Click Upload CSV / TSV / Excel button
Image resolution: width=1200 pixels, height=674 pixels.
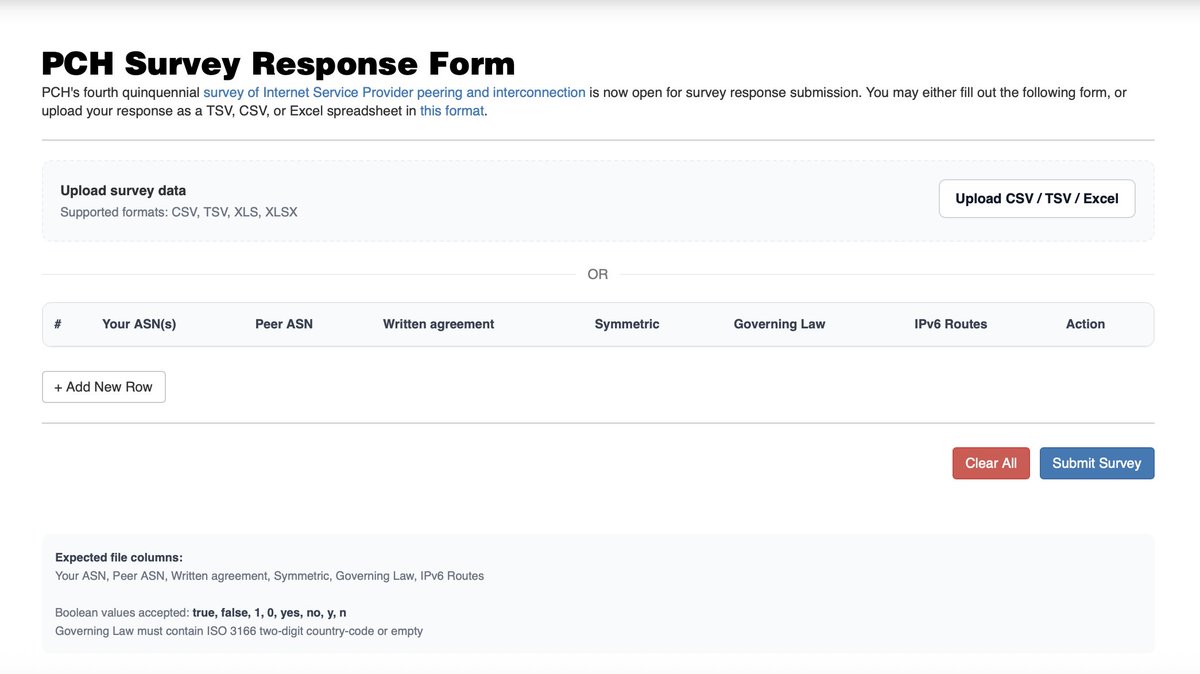point(1037,198)
